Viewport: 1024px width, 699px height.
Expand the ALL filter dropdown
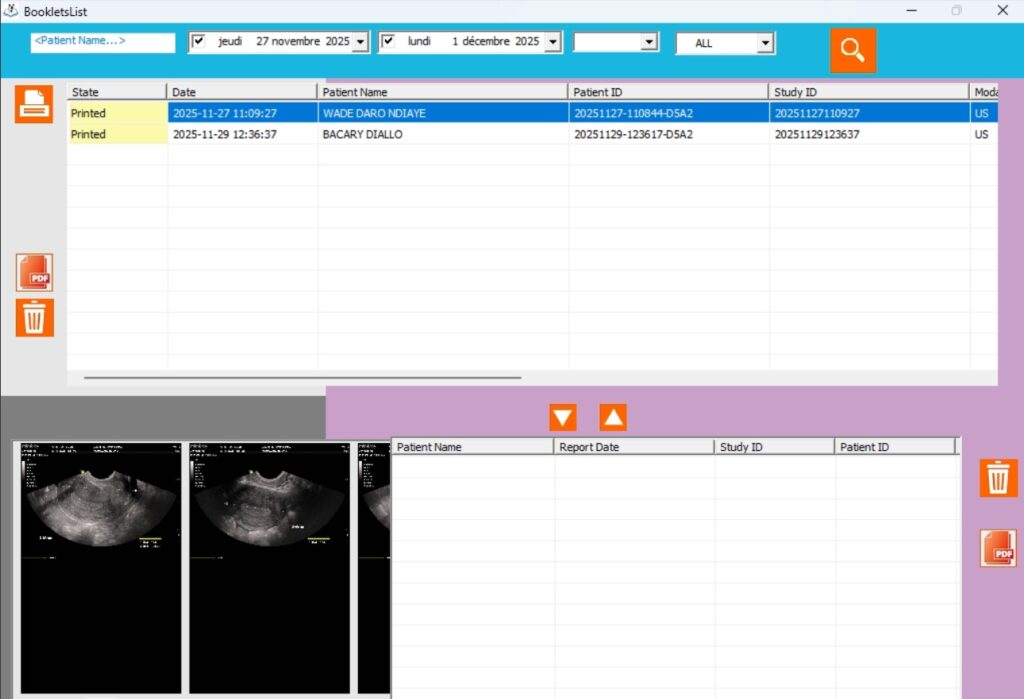point(765,43)
